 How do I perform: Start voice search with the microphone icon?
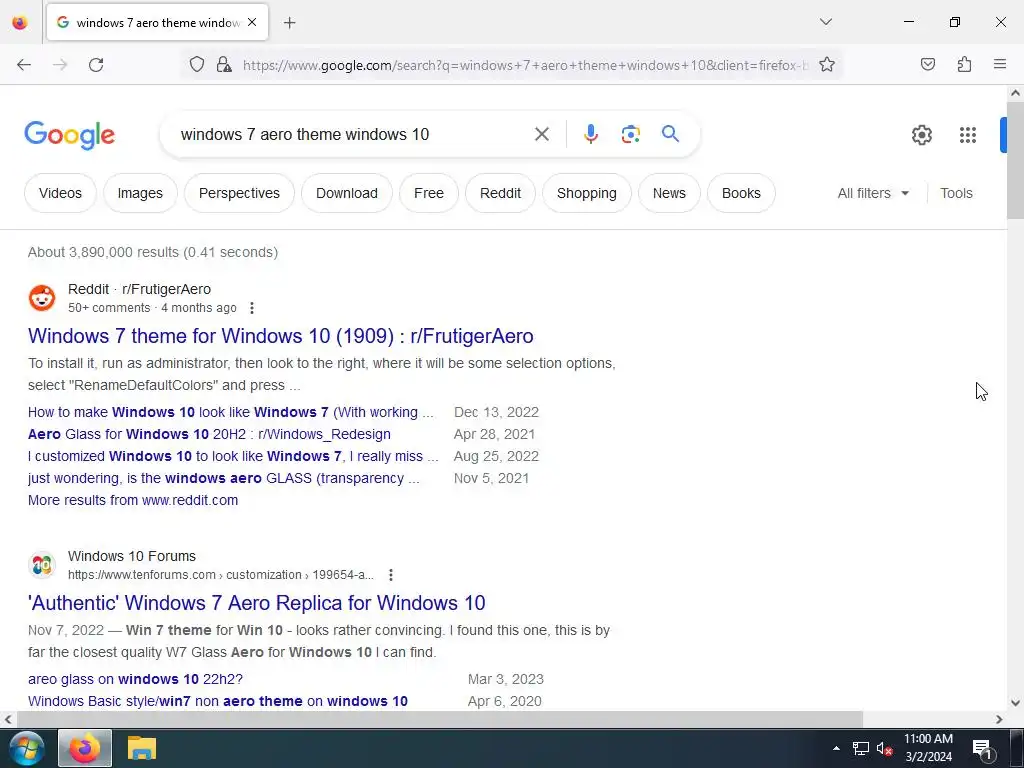point(590,134)
